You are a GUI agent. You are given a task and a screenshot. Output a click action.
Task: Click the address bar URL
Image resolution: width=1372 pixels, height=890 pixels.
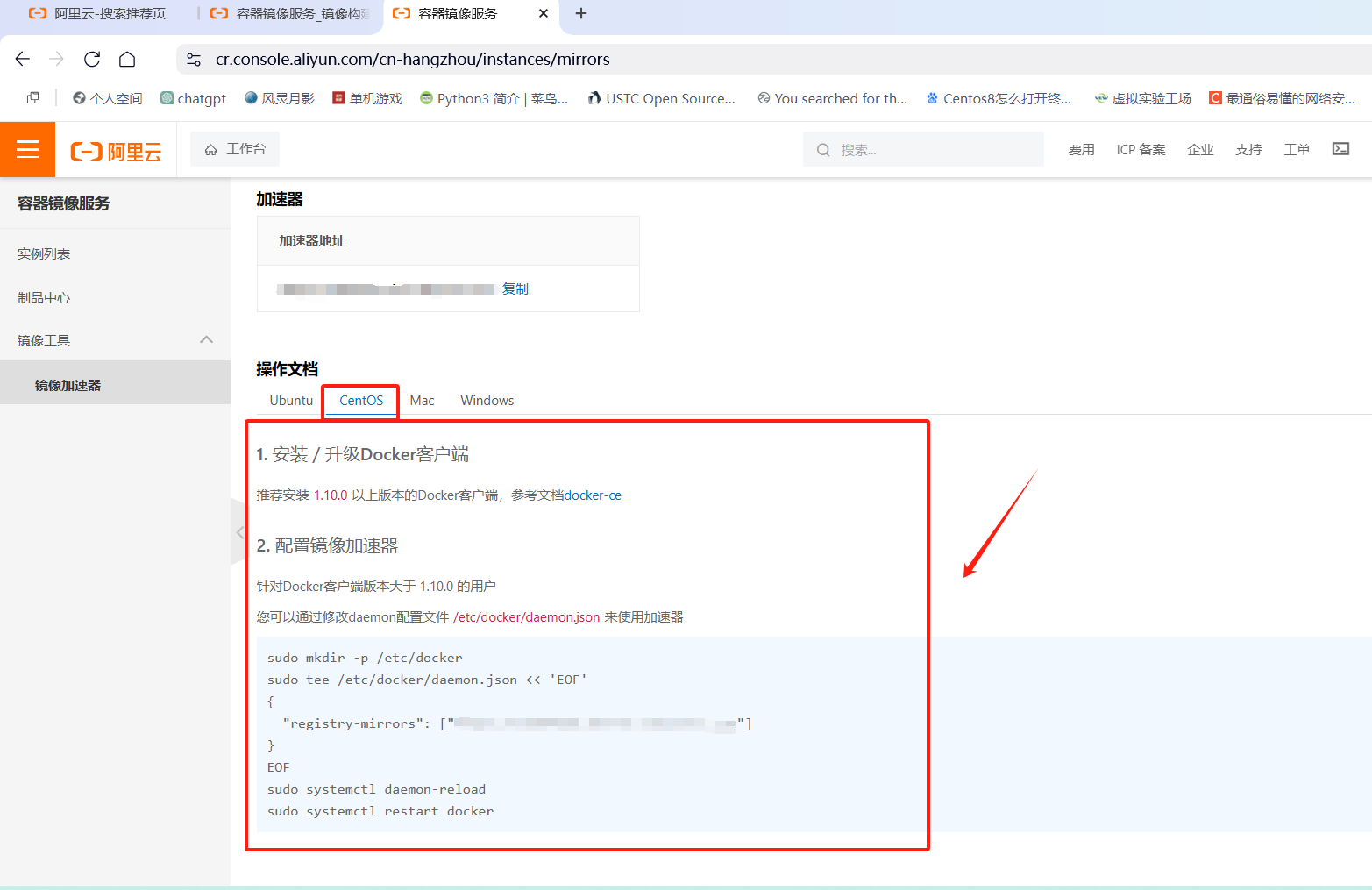click(413, 59)
